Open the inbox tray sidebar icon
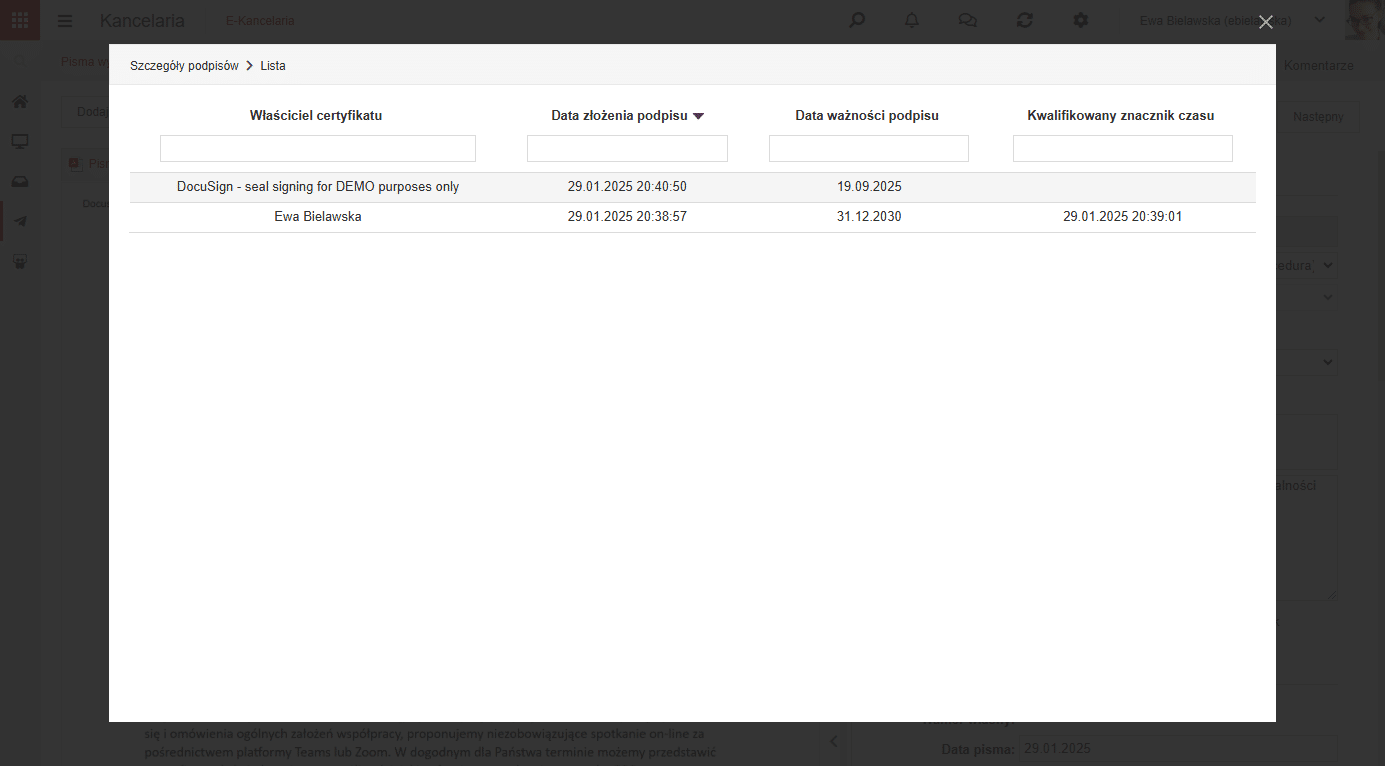1385x766 pixels. (20, 181)
